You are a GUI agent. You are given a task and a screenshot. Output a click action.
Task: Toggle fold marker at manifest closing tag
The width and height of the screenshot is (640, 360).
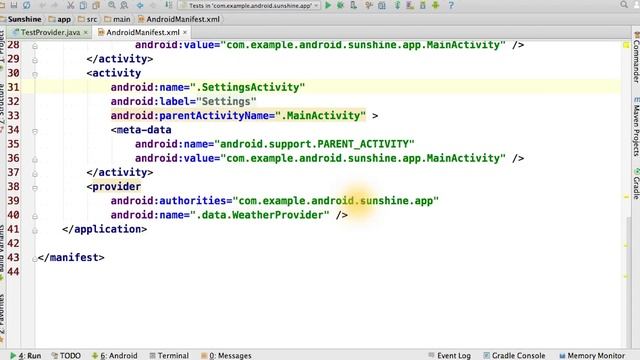tap(35, 259)
